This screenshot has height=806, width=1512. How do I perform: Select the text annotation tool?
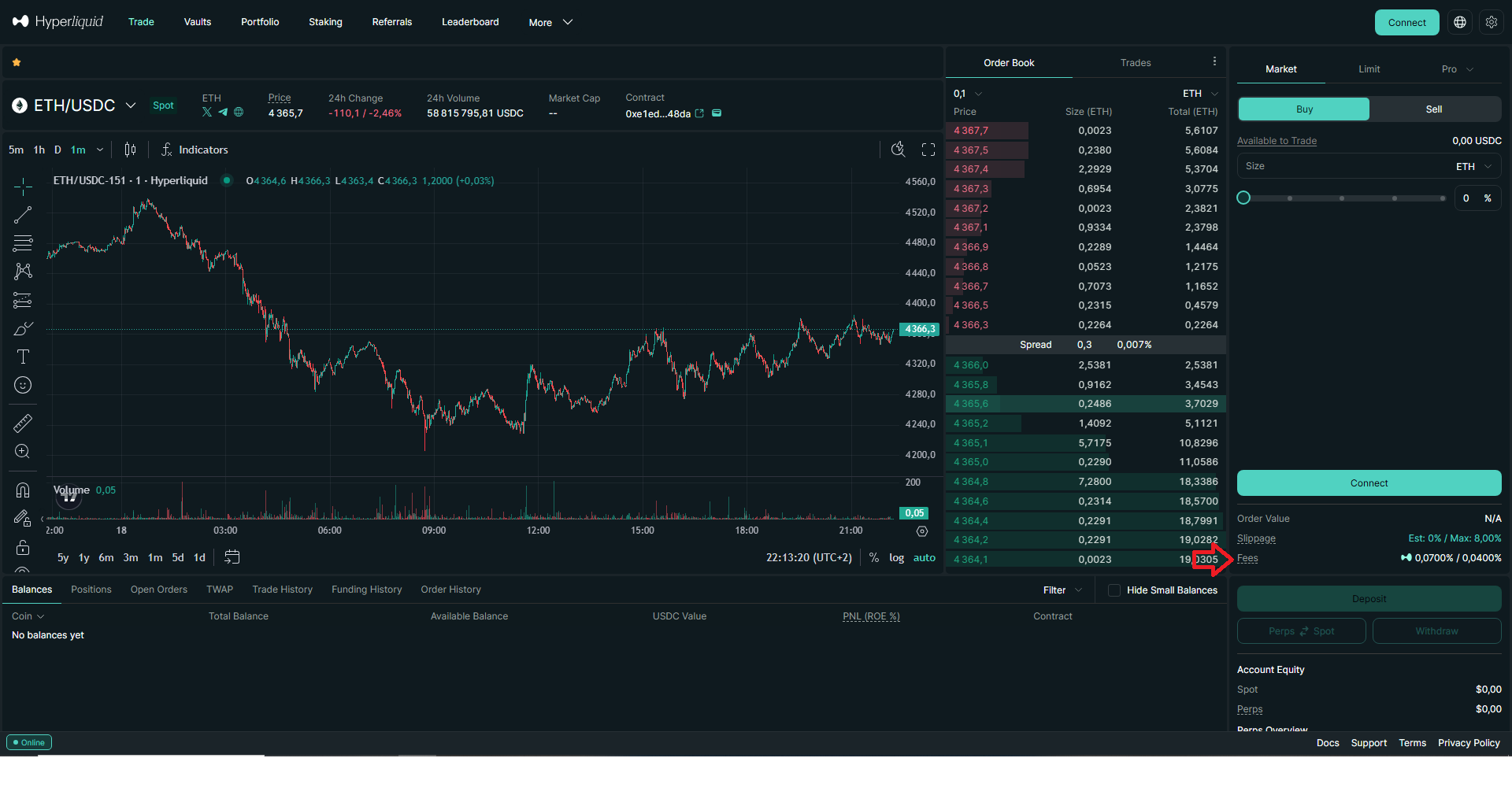coord(23,357)
